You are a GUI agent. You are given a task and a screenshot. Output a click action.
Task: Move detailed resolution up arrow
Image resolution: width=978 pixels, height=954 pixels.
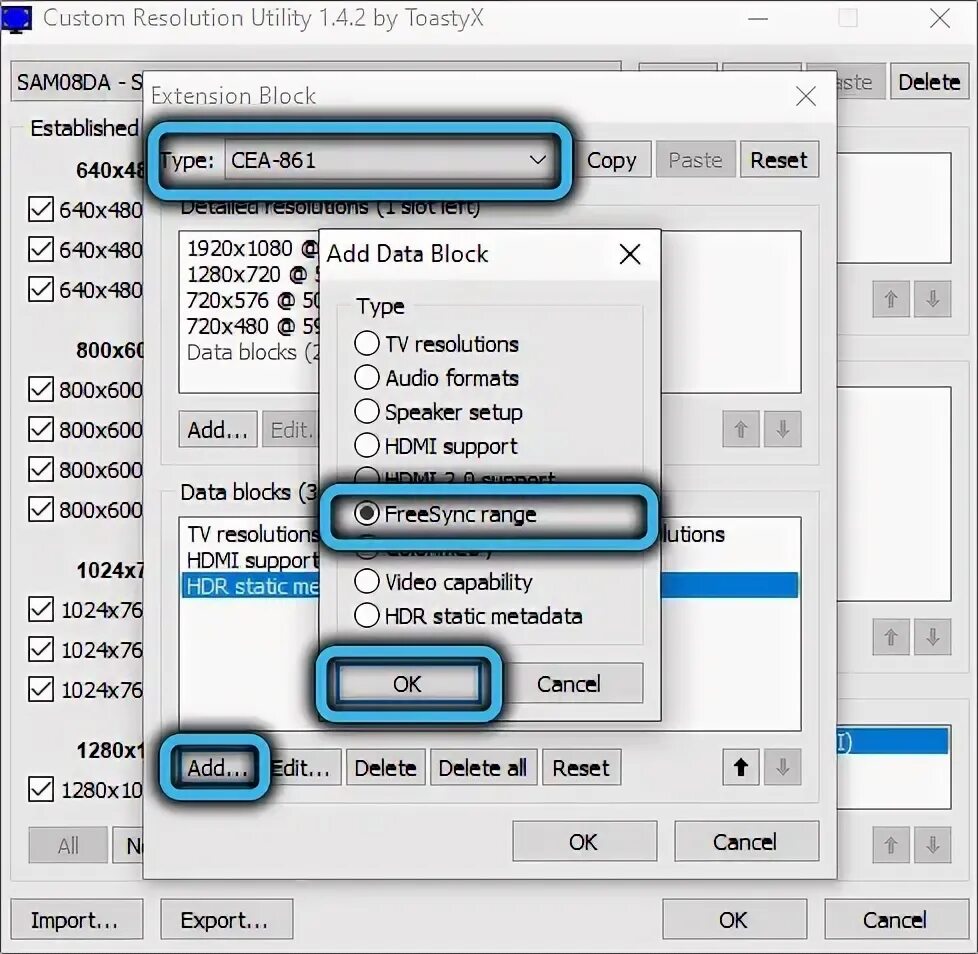741,429
